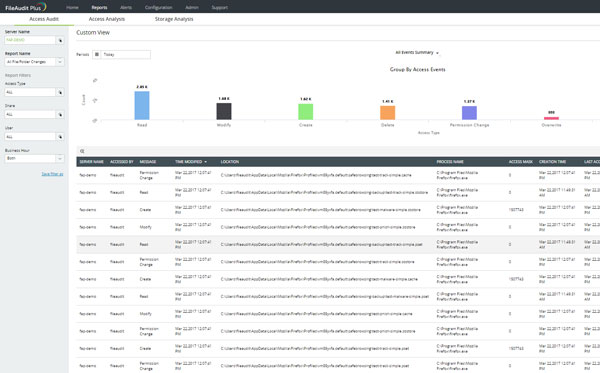Open the Access Type picker icon

60,92
